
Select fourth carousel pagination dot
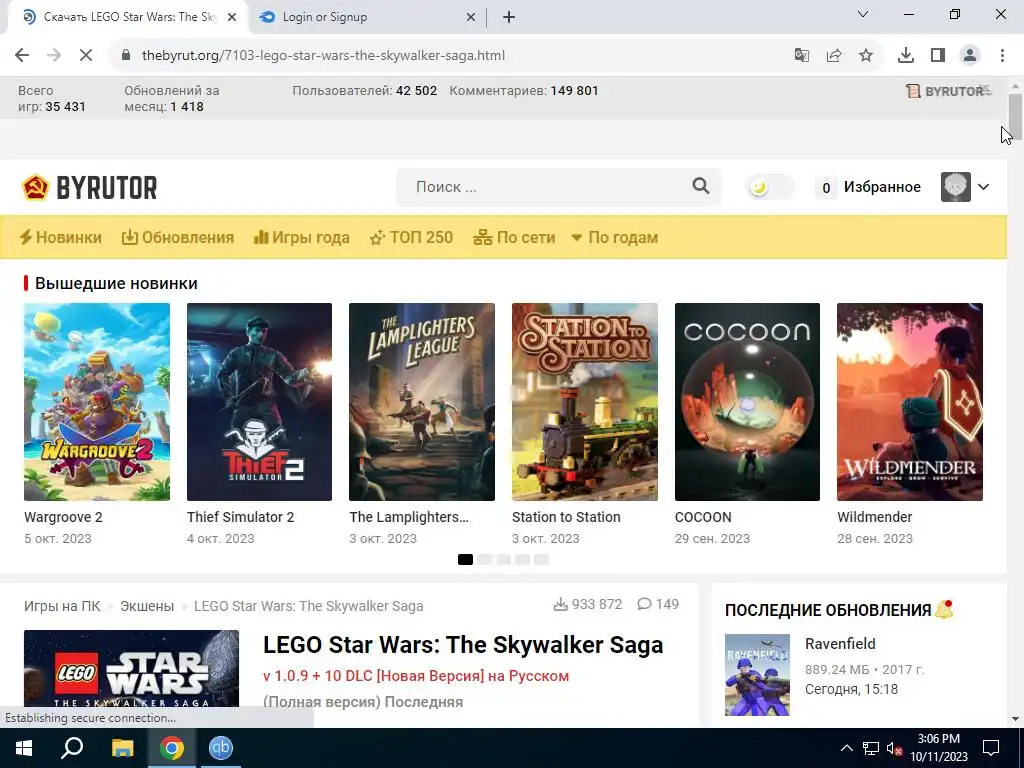click(522, 560)
